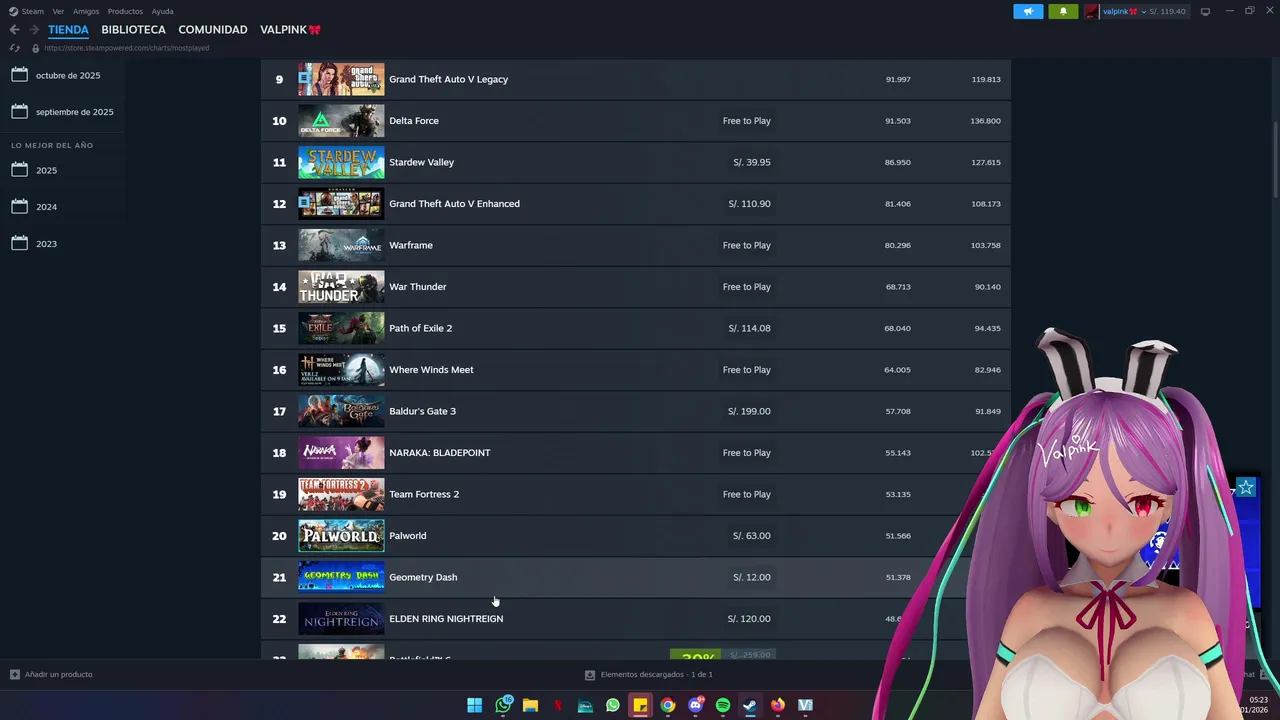Open Grand Theft Auto V Legacy thumbnail

point(341,79)
